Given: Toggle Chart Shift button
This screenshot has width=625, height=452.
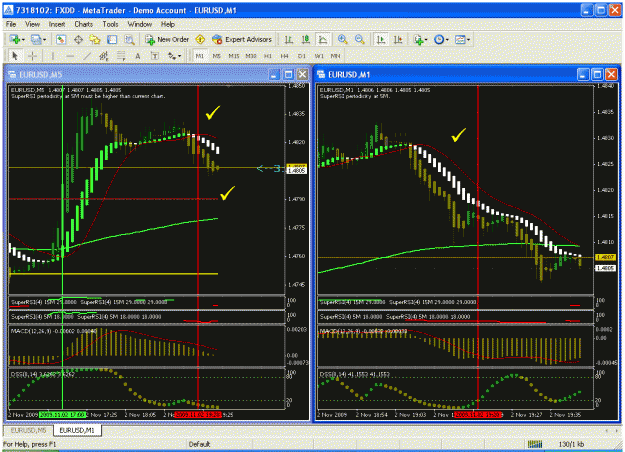Looking at the screenshot, I should point(398,39).
